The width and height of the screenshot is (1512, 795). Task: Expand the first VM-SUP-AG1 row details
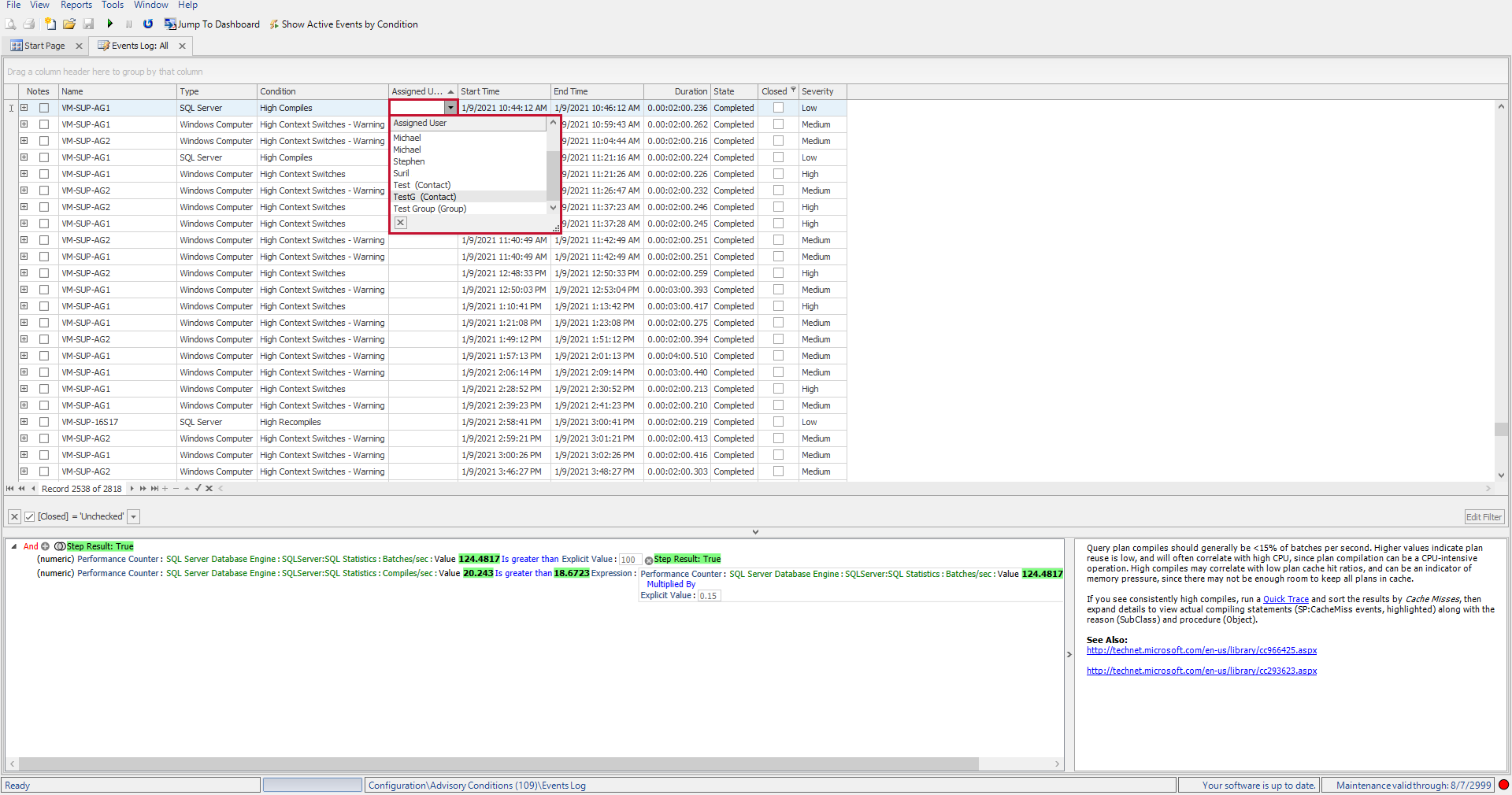[24, 108]
